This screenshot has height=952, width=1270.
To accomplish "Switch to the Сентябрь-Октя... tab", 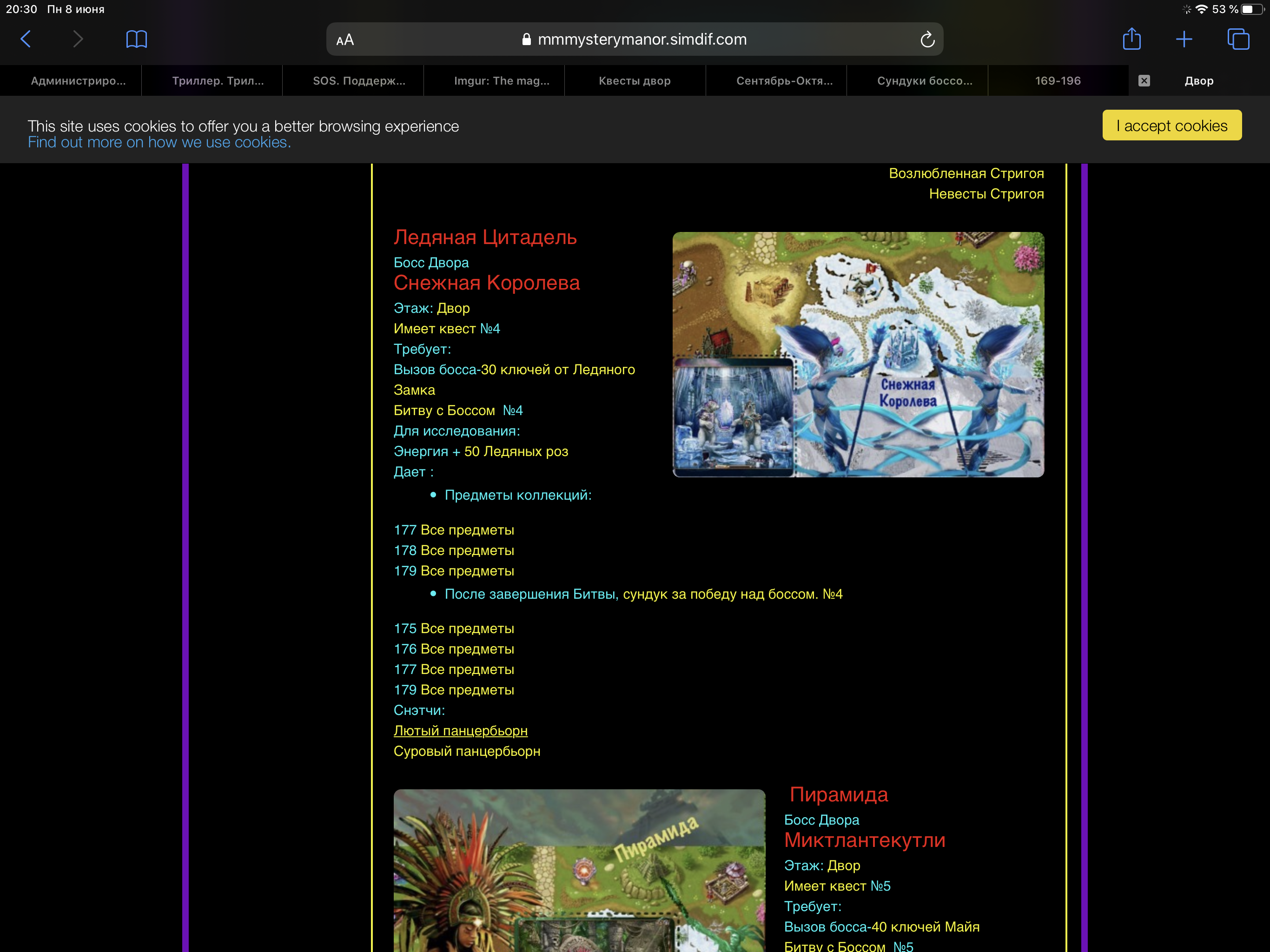I will pyautogui.click(x=776, y=81).
